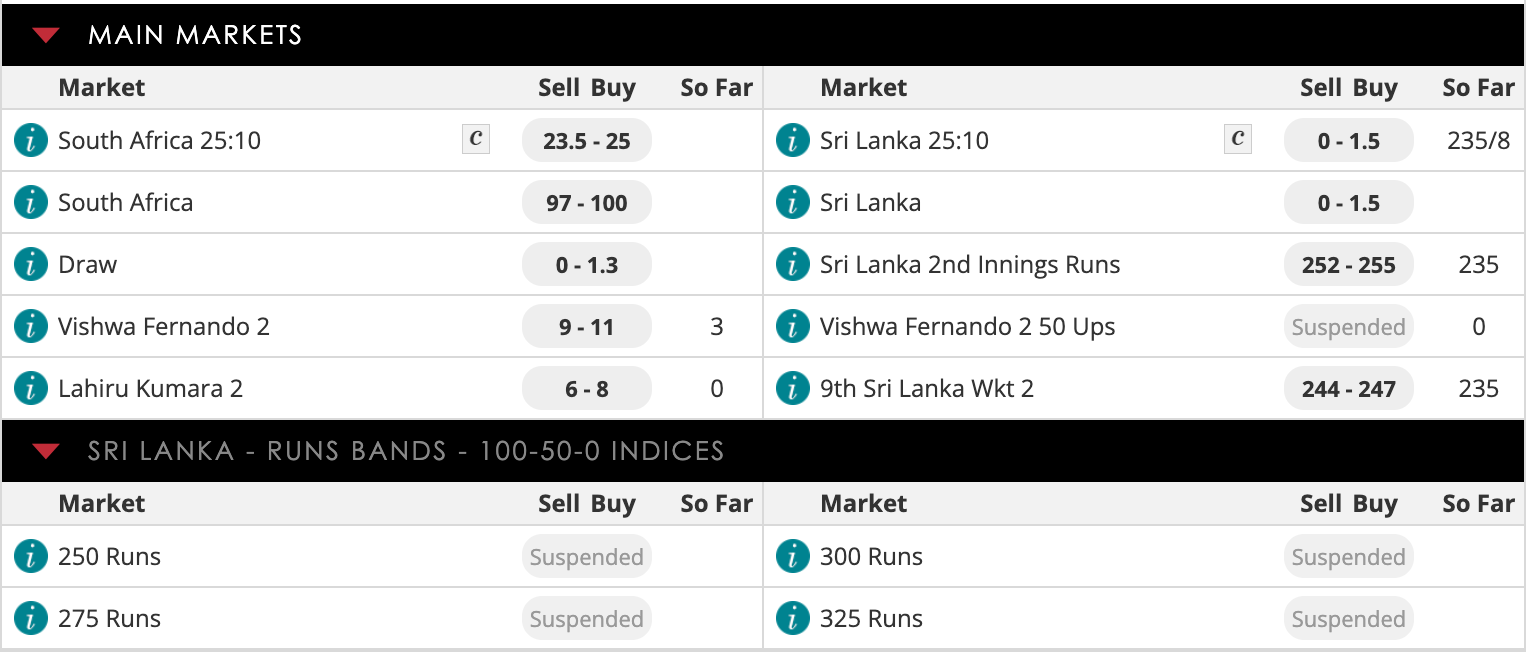This screenshot has width=1526, height=652.
Task: Choose the 252 - 255 innings runs price
Action: 1349,265
